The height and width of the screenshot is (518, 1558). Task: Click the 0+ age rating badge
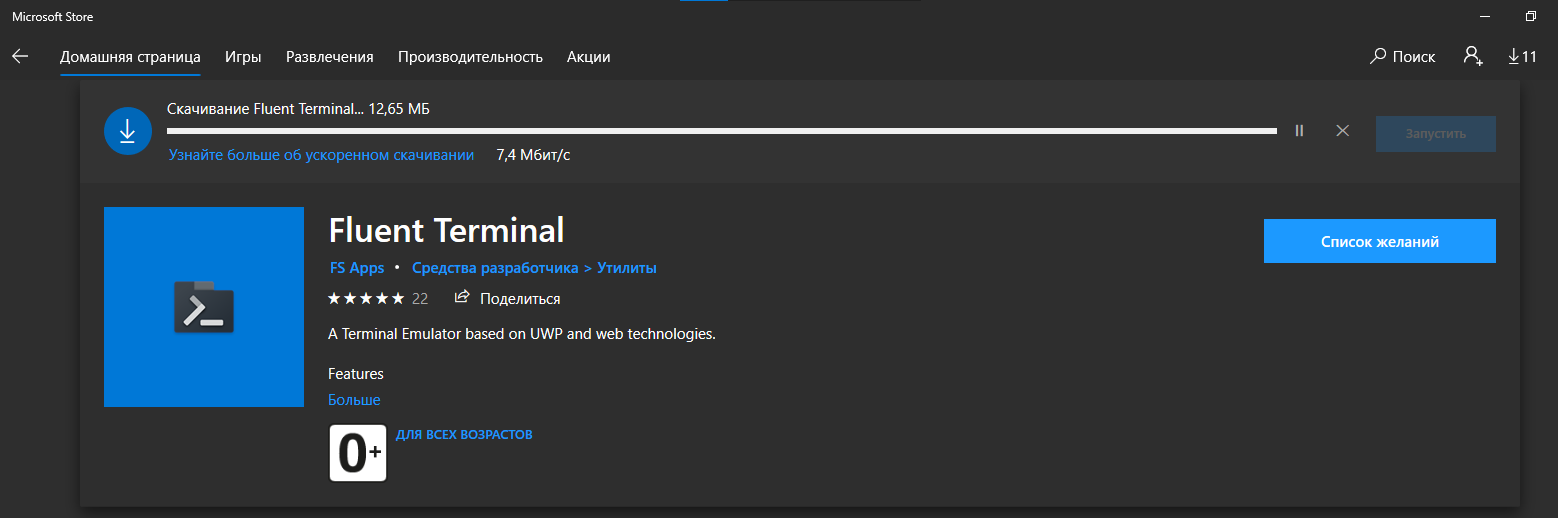(x=358, y=453)
